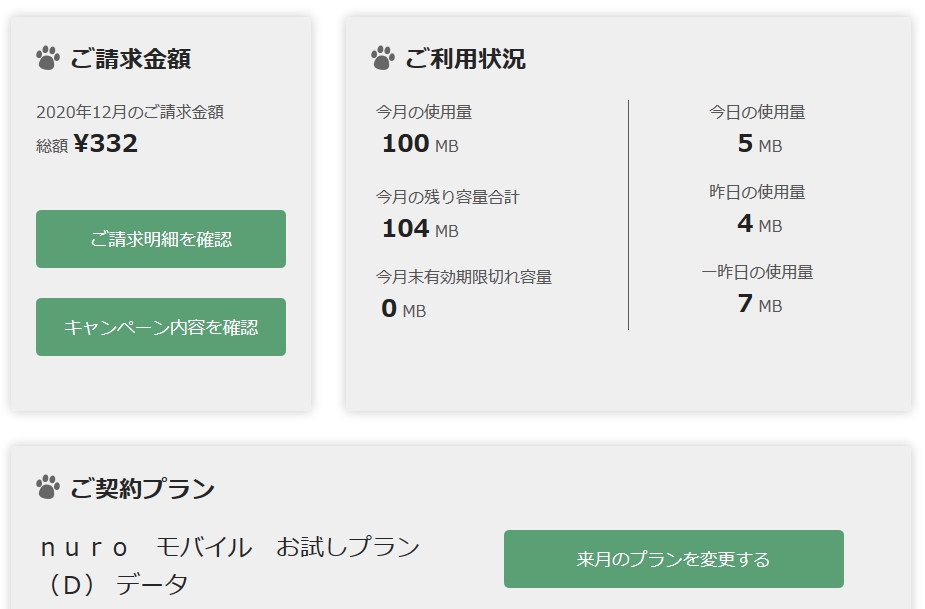Viewport: 925px width, 609px height.
Task: Open billing details via ご請求明細を確認
Action: [161, 239]
